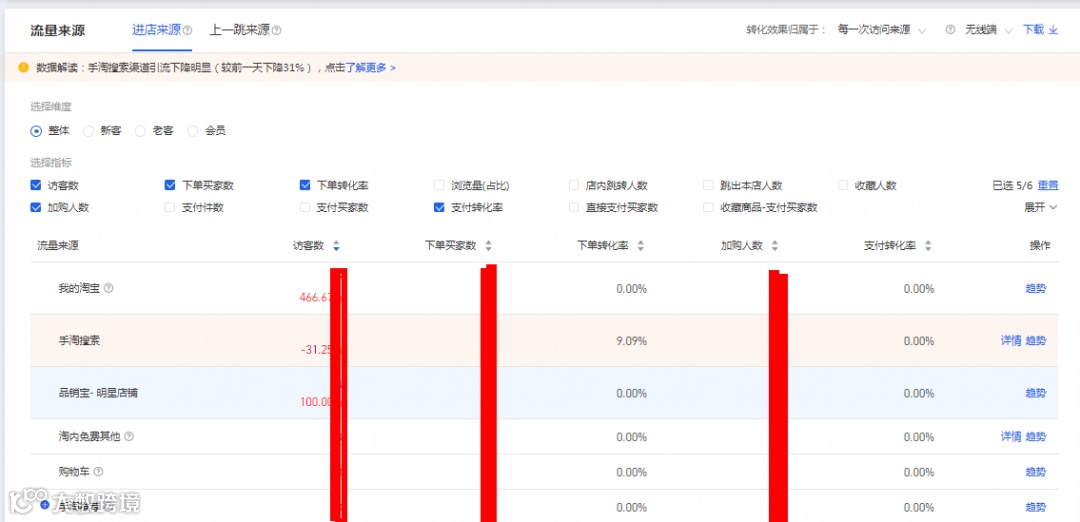Click the help icon next to 我的淘宝
Screen dimensions: 1080x522
(x=108, y=289)
